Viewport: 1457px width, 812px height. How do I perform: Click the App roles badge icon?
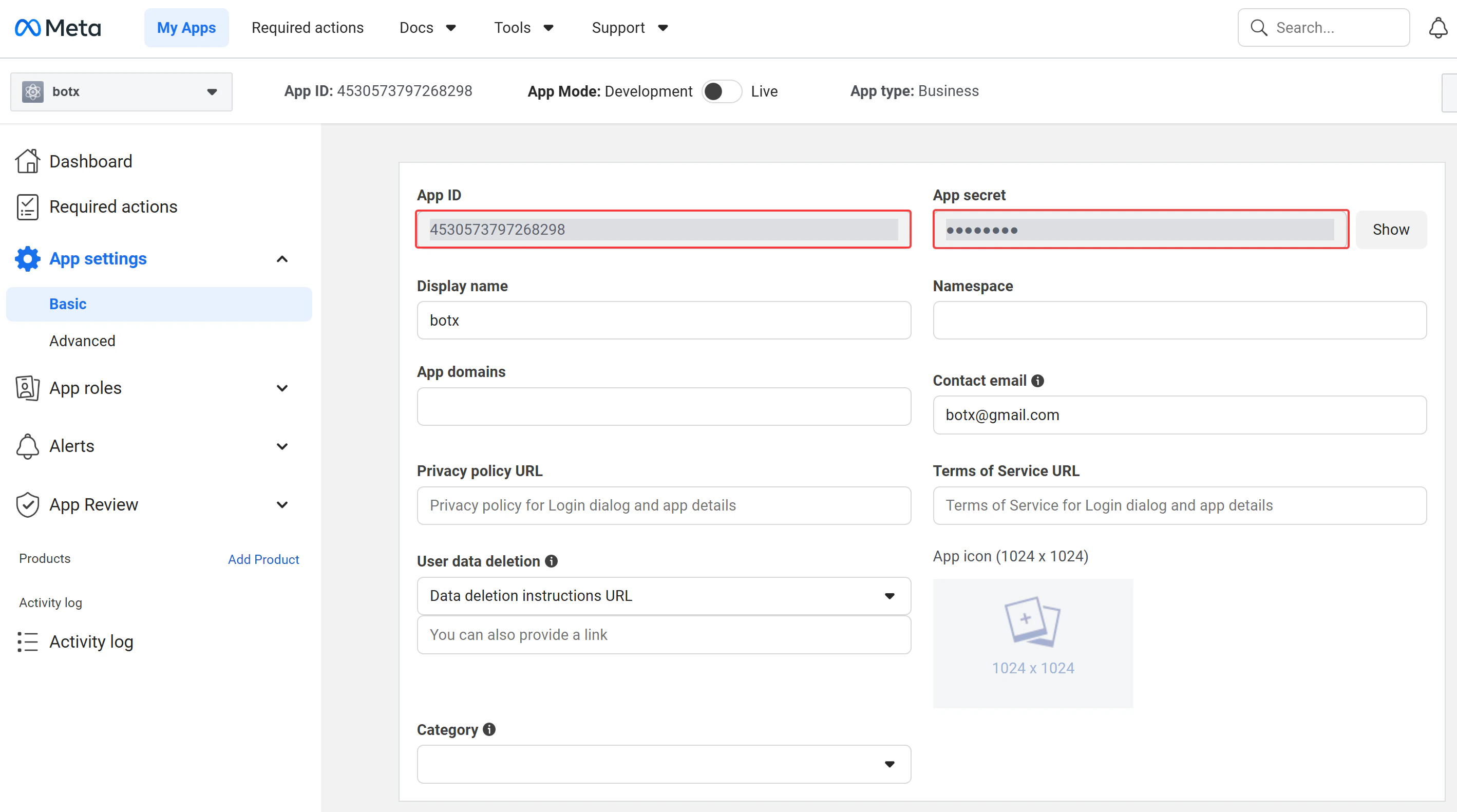(27, 388)
